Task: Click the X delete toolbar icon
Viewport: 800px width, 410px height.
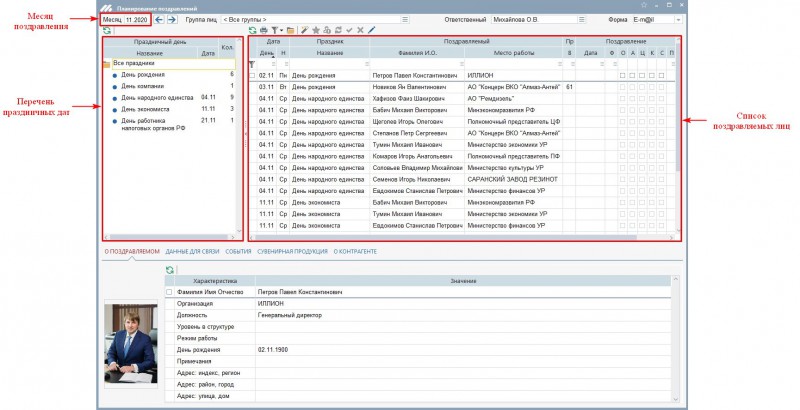Action: click(360, 31)
